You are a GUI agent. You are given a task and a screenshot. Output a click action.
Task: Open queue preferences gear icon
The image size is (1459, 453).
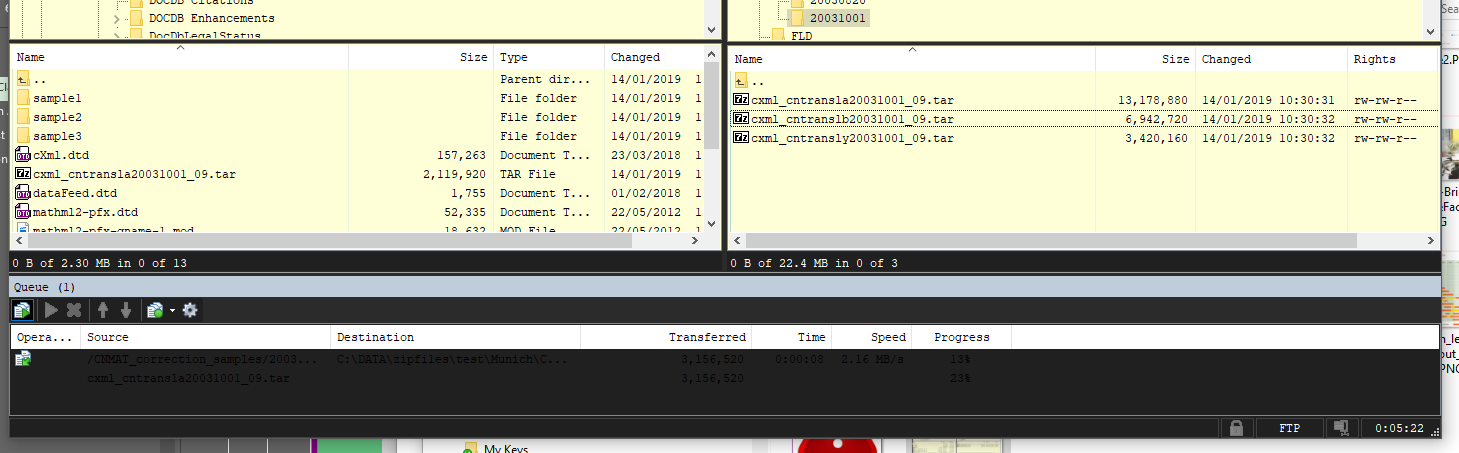[x=190, y=310]
